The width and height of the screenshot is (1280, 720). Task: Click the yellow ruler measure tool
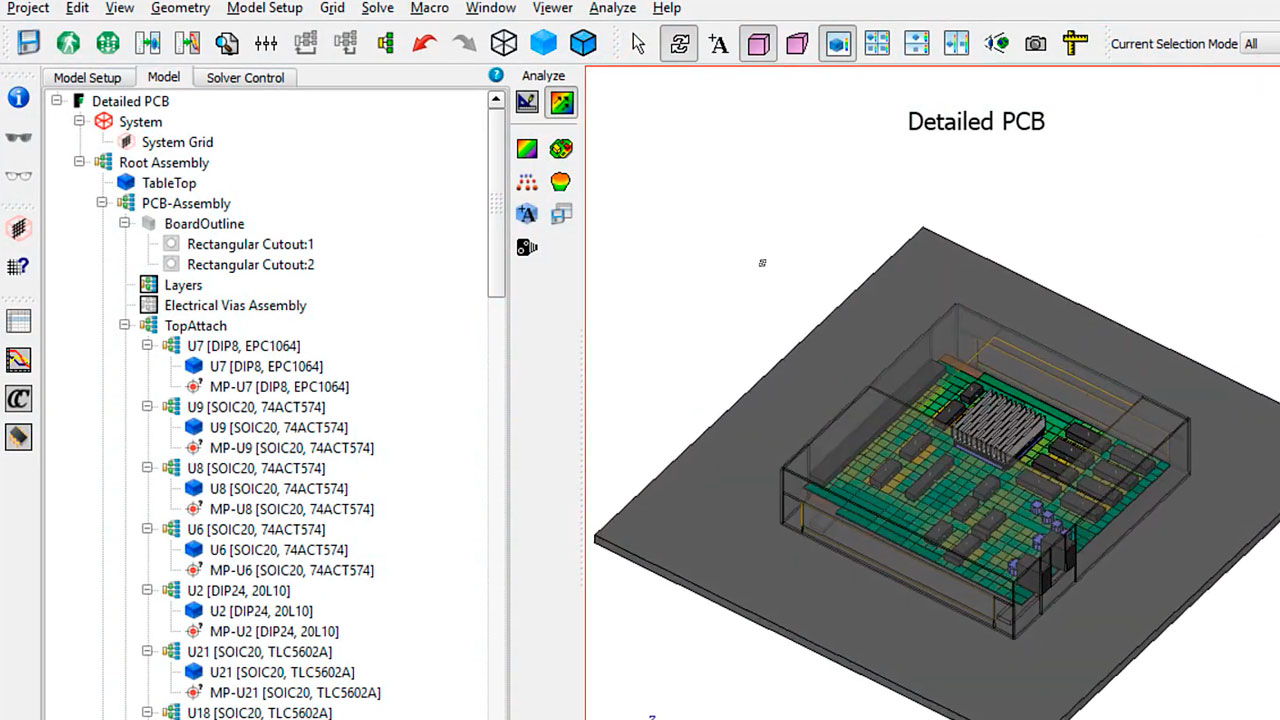click(1075, 43)
